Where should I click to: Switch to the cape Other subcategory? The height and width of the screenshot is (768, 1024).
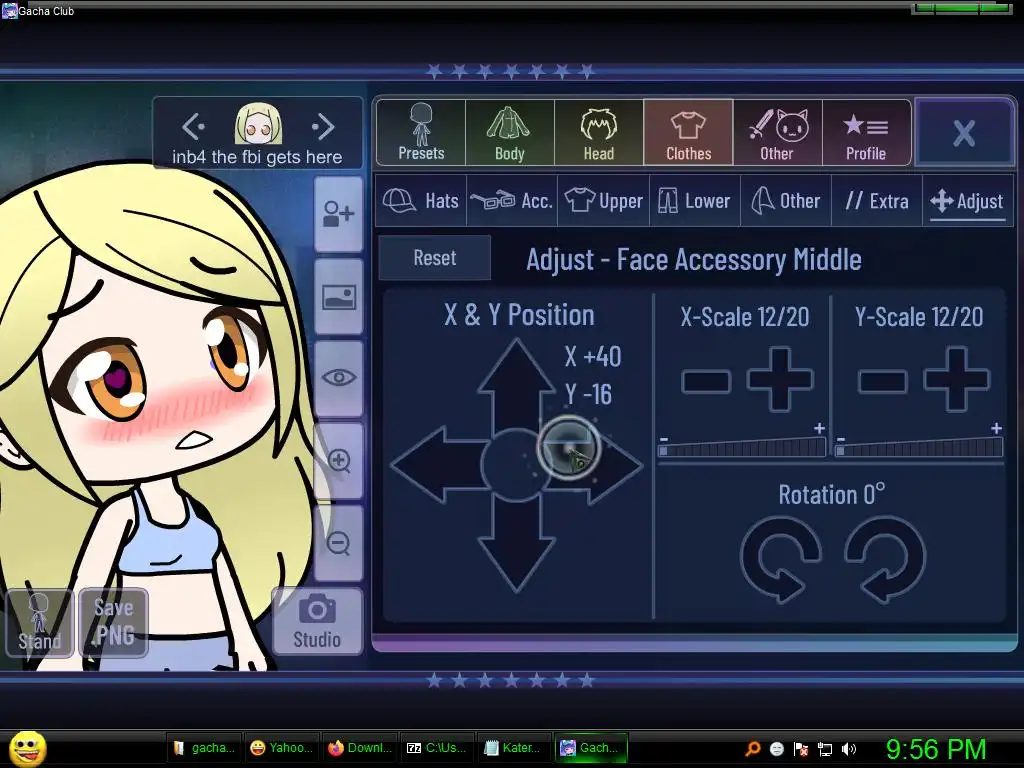point(786,200)
